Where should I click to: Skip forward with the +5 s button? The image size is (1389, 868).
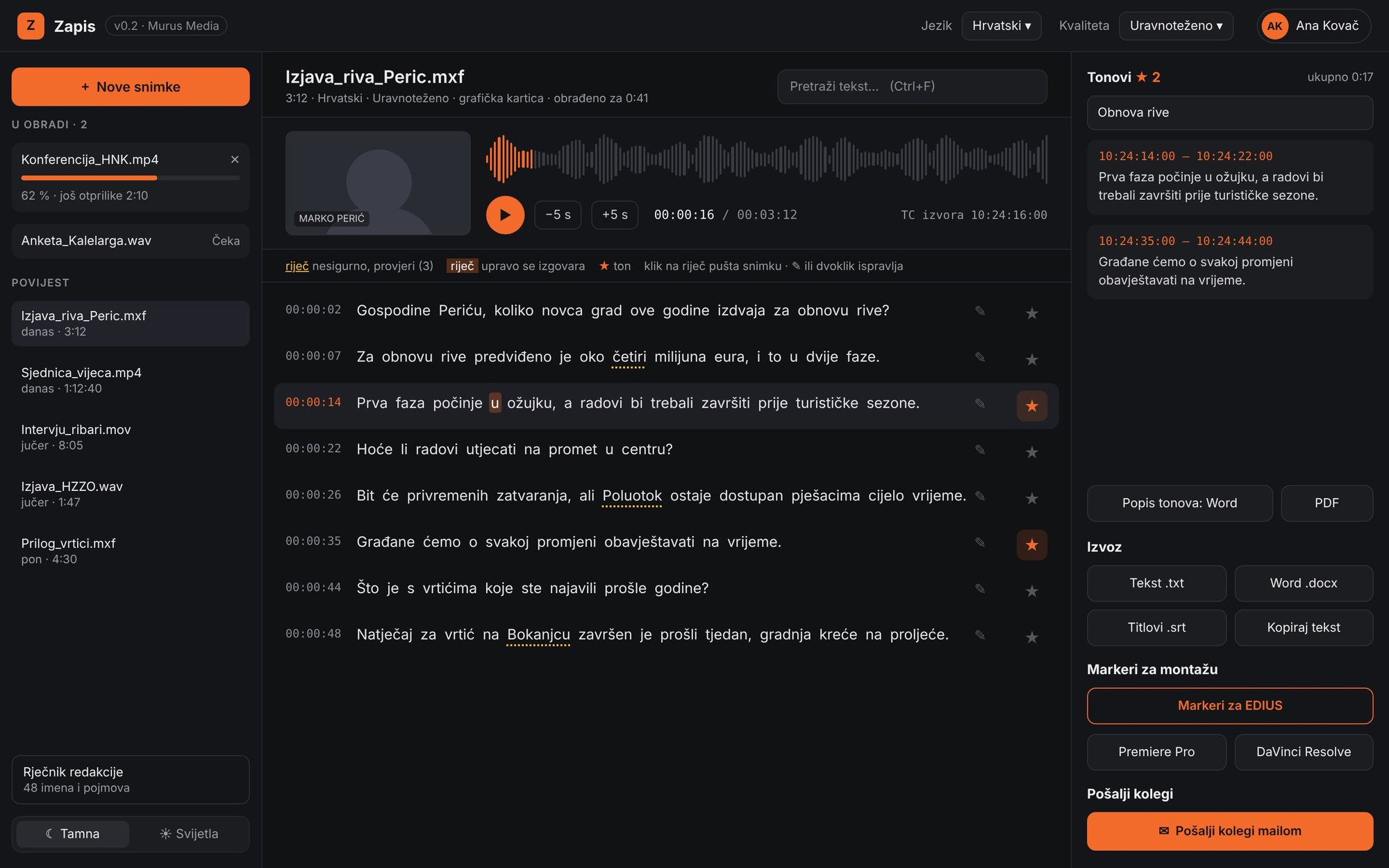[615, 215]
